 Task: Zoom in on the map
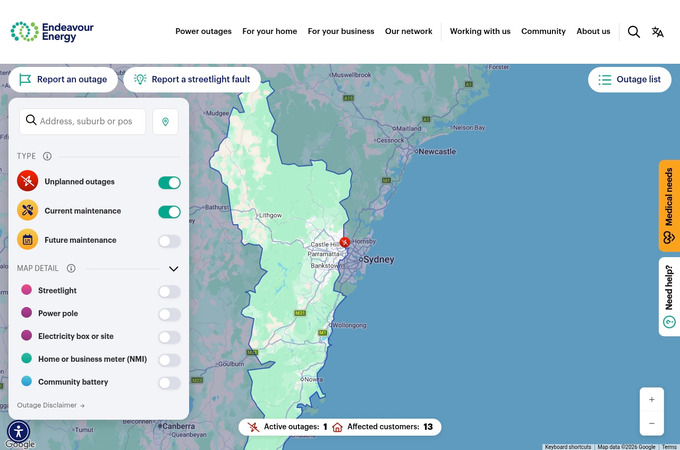651,400
